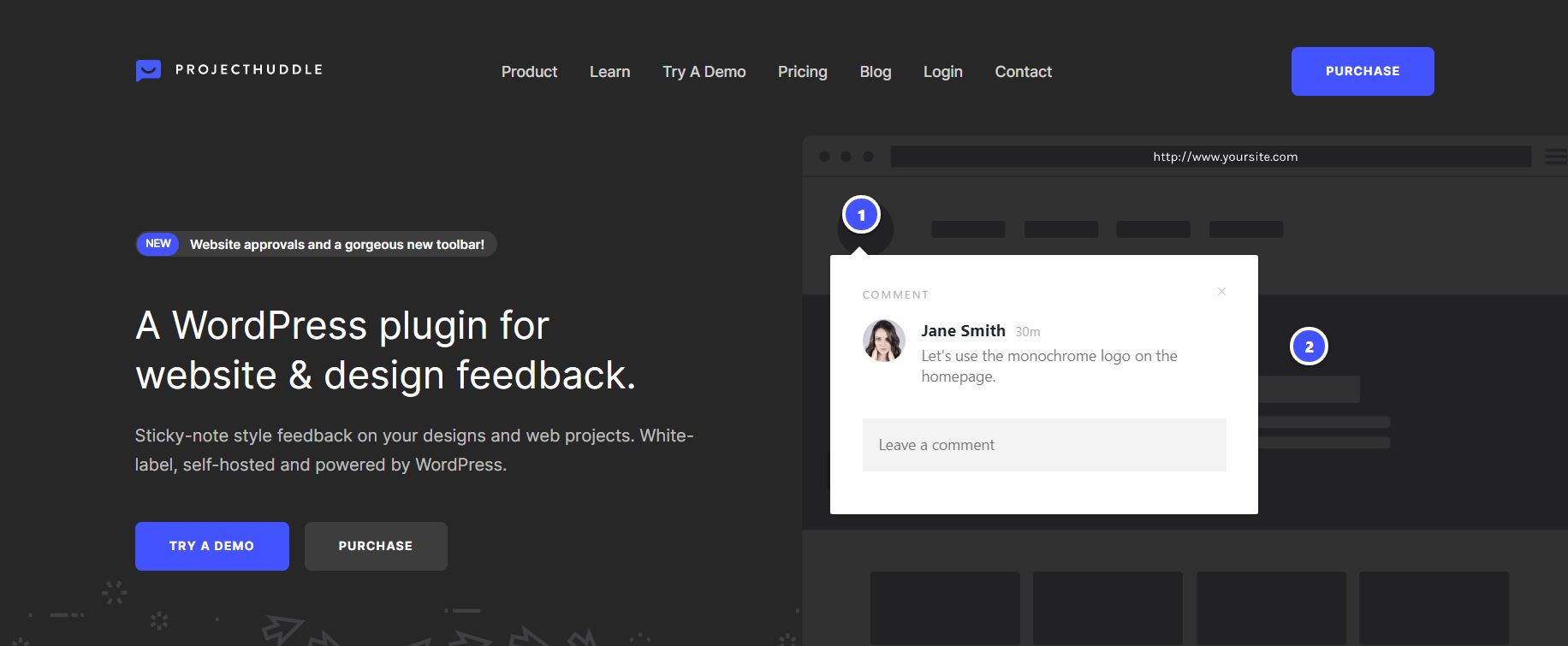1568x646 pixels.
Task: Close the comment popup
Action: coord(1221,292)
